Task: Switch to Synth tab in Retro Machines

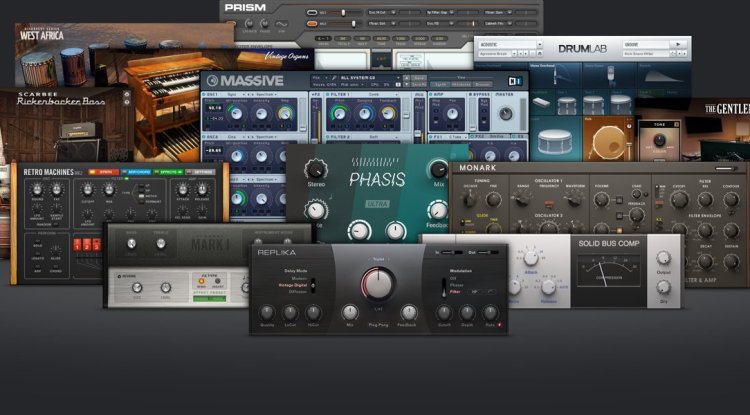Action: point(104,172)
